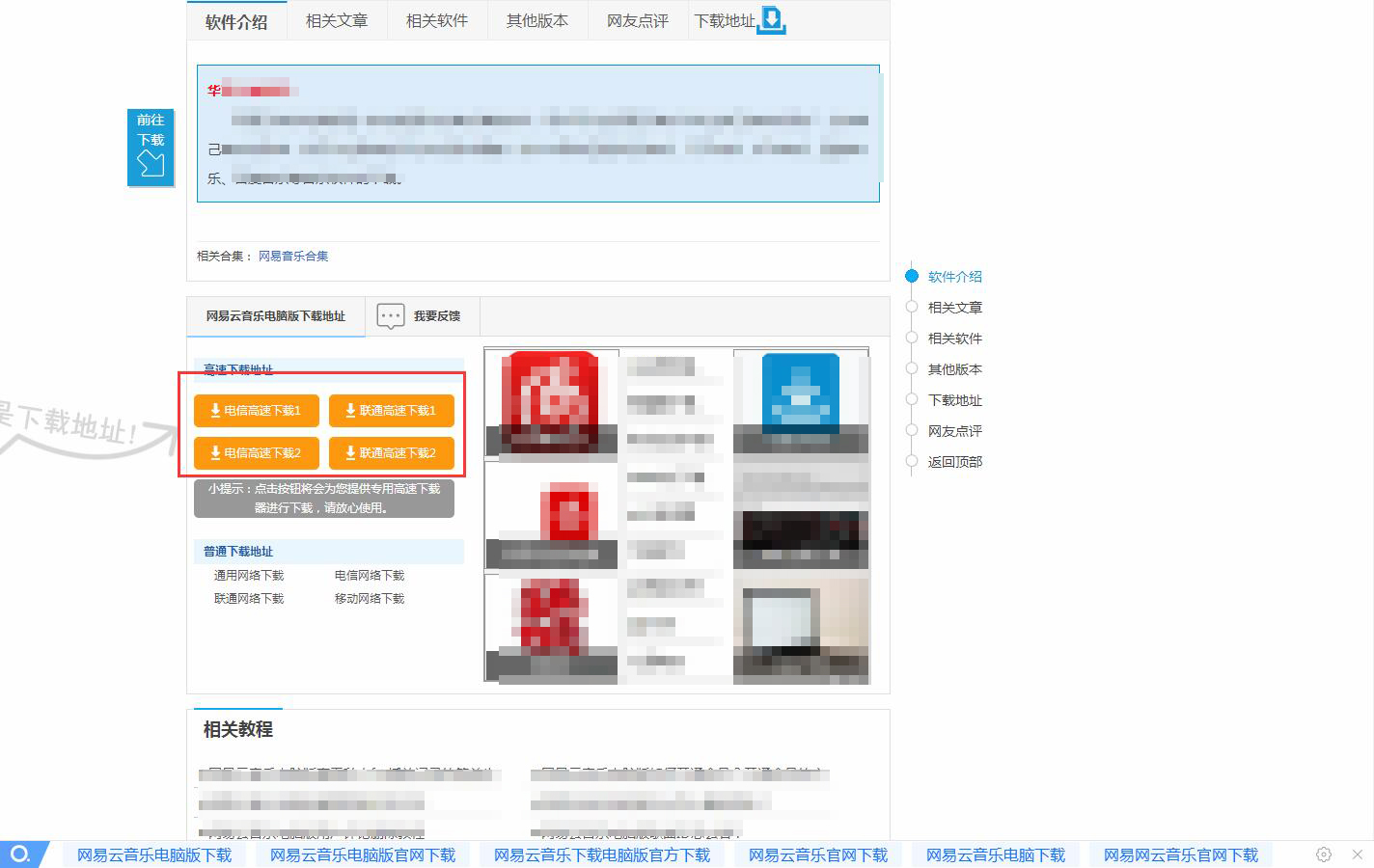Click 网易云音乐电脑版下载 suggestion
The height and width of the screenshot is (868, 1374).
(x=154, y=855)
